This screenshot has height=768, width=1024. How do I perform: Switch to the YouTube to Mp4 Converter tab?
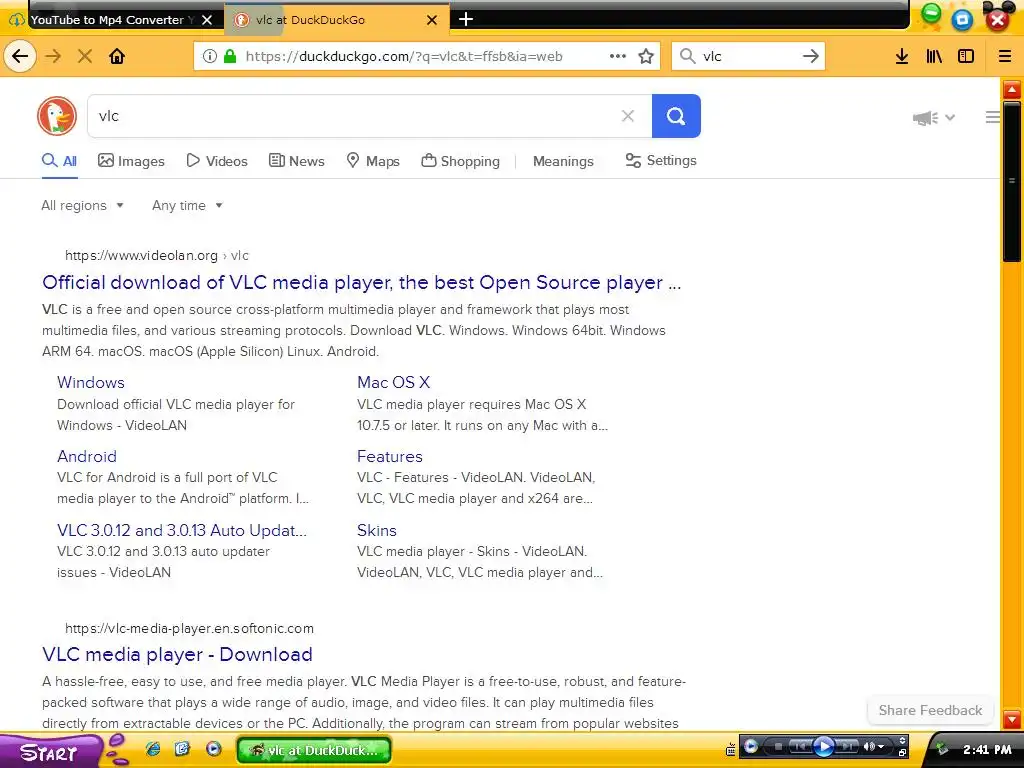(x=112, y=20)
